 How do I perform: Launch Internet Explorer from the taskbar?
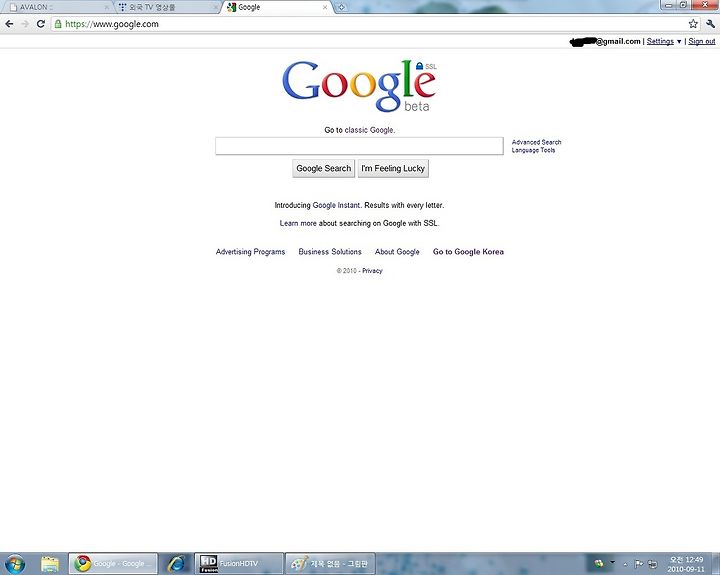click(176, 564)
